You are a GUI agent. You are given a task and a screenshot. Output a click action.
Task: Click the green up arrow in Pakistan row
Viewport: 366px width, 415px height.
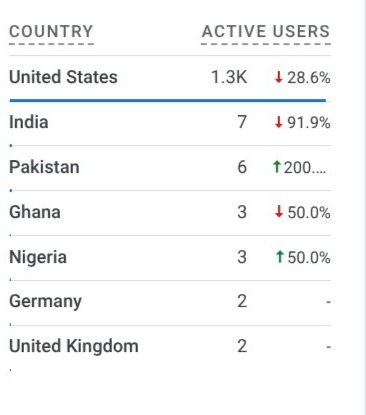pyautogui.click(x=276, y=166)
